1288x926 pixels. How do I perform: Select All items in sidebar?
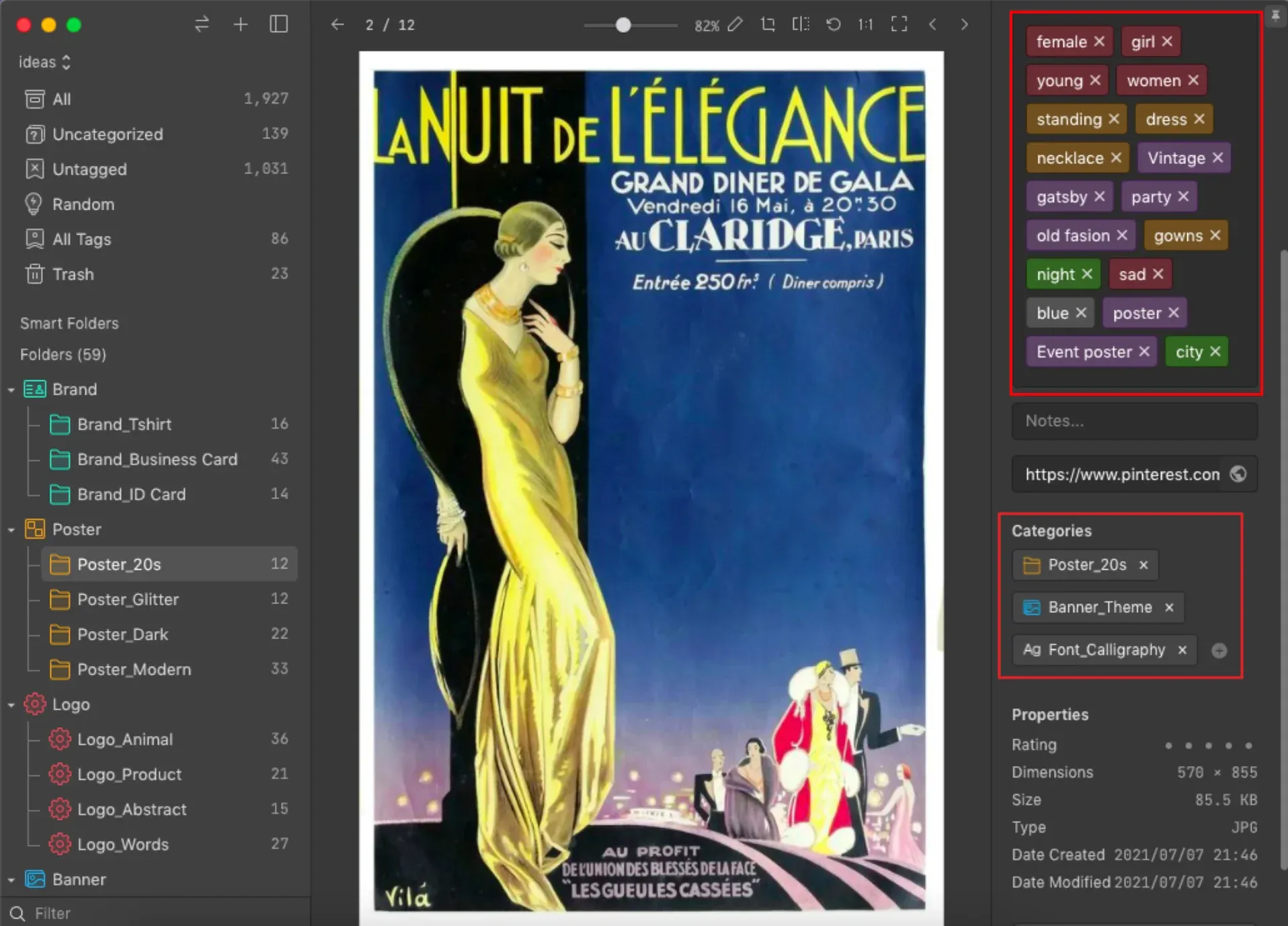tap(156, 99)
